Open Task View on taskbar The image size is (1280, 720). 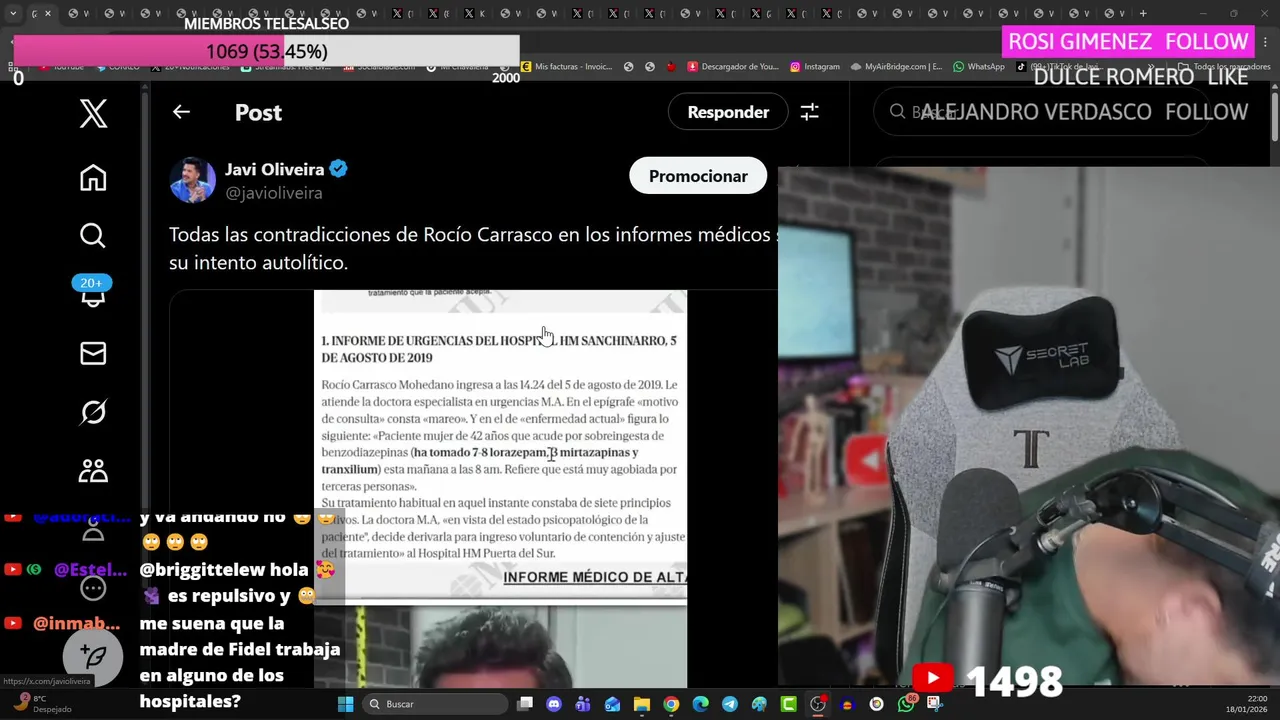[525, 704]
